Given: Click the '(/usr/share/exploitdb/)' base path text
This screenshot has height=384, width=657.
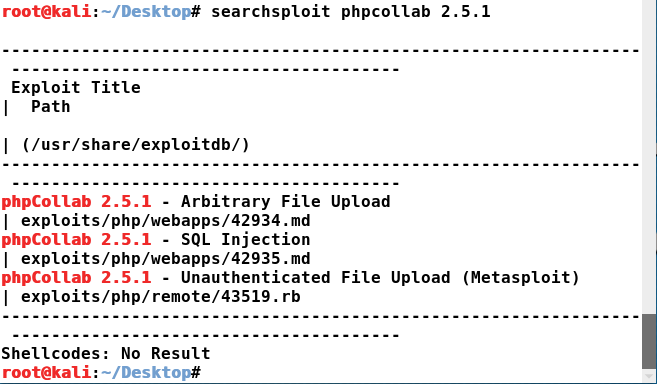Looking at the screenshot, I should [135, 145].
